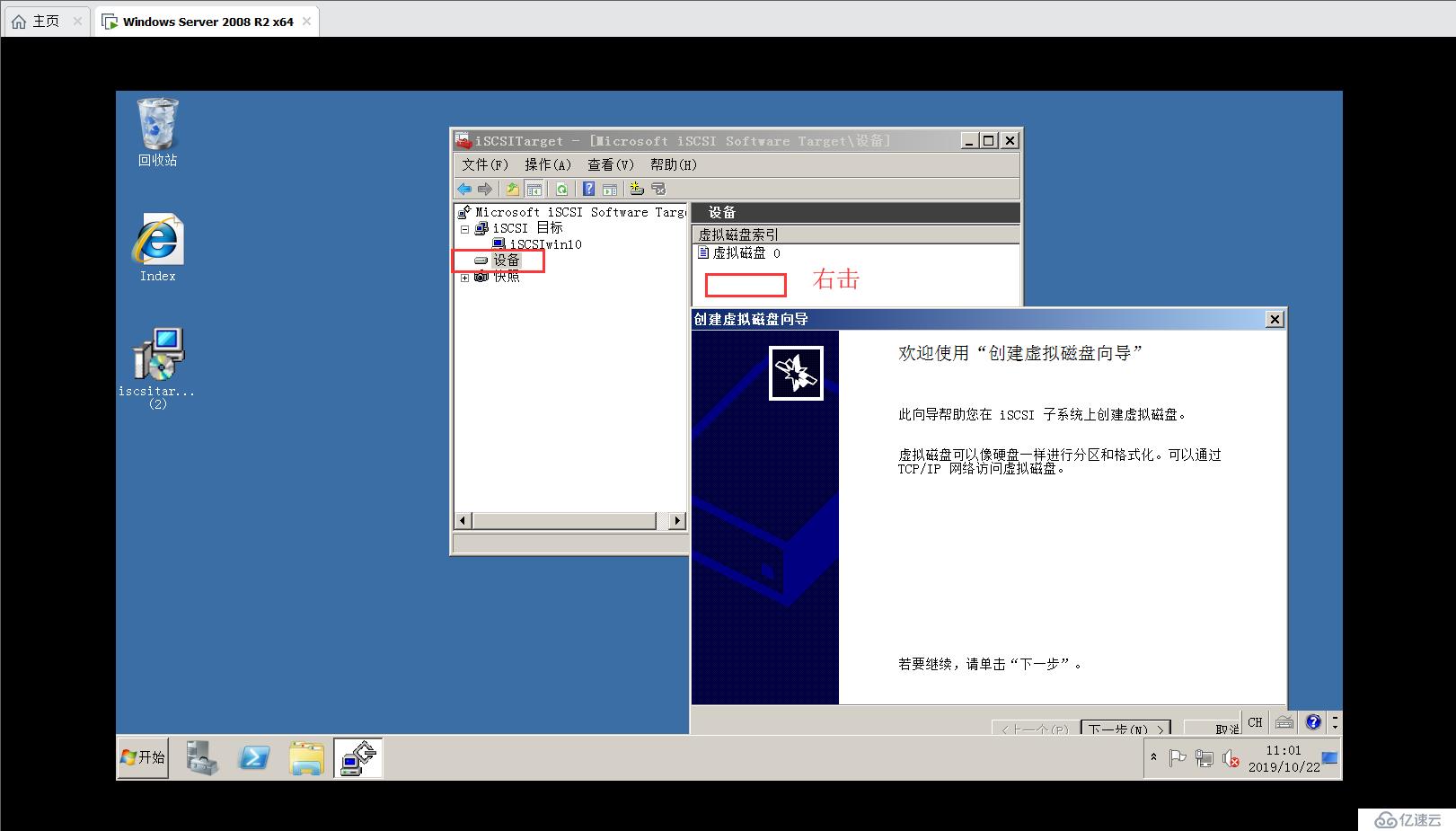Close the 创建虚拟磁盘向导 dialog

(1275, 319)
